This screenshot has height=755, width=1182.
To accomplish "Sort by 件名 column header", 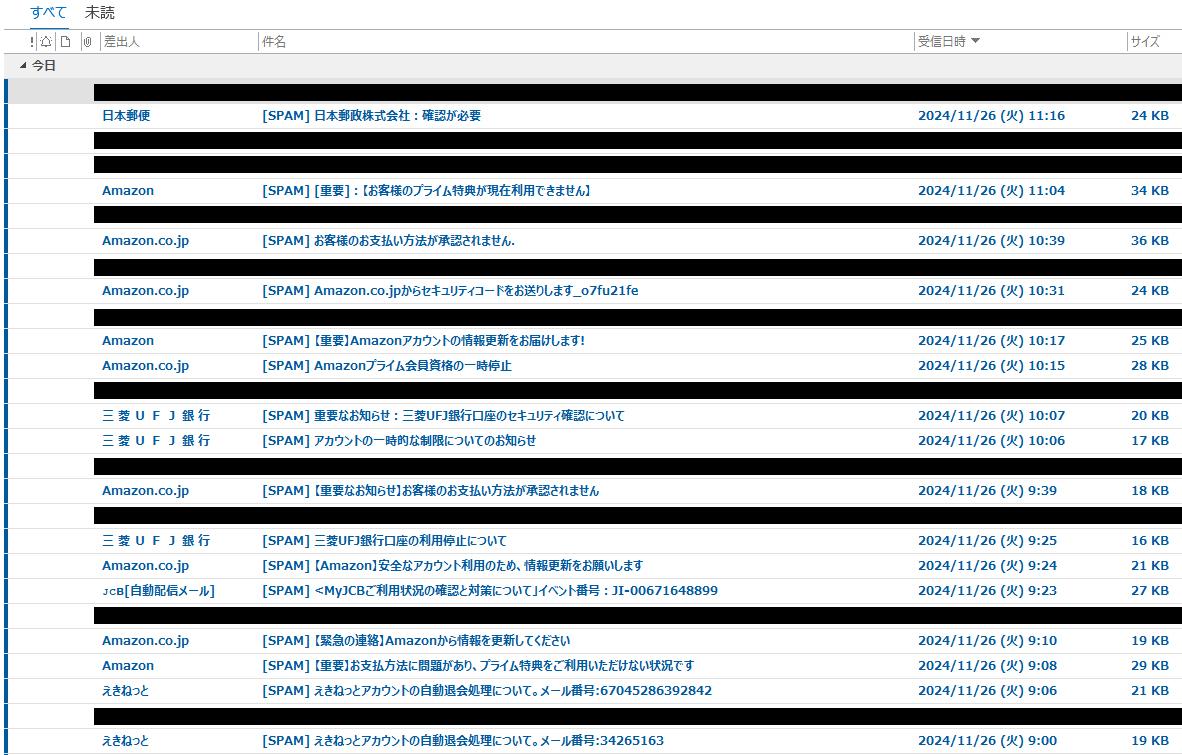I will tap(274, 41).
